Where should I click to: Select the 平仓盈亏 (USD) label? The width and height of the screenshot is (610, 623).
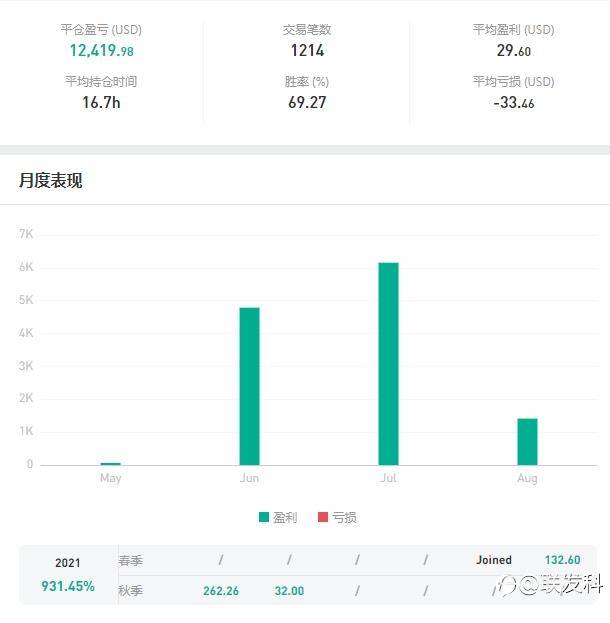tap(101, 30)
